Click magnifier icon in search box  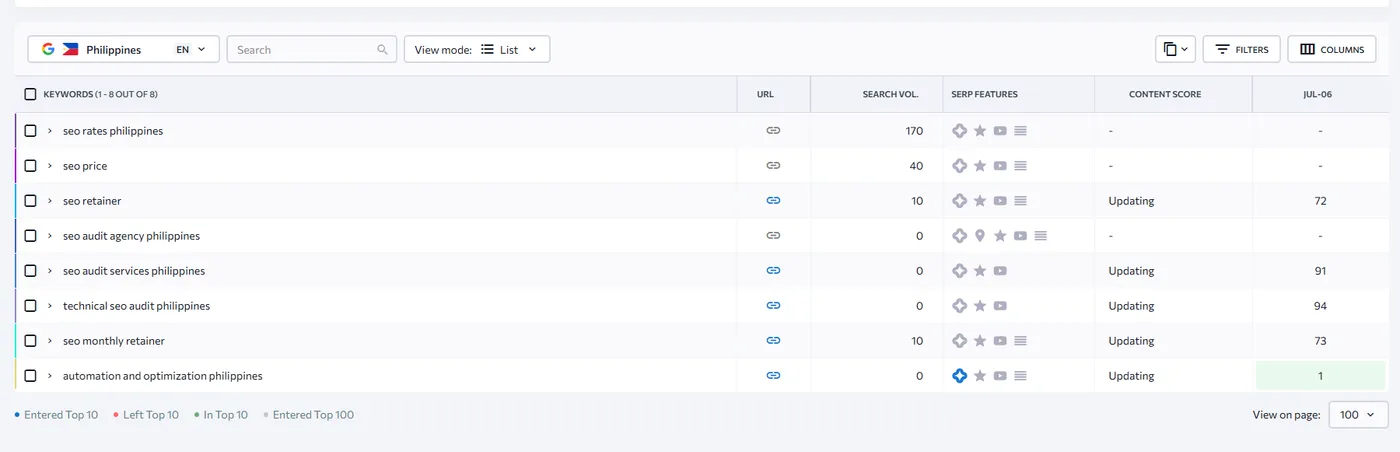(x=383, y=49)
